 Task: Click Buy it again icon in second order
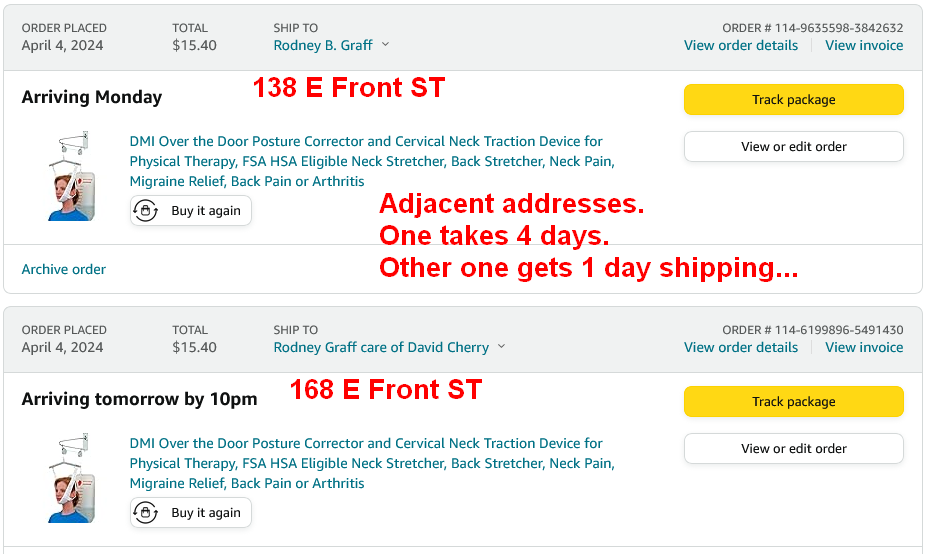point(146,513)
